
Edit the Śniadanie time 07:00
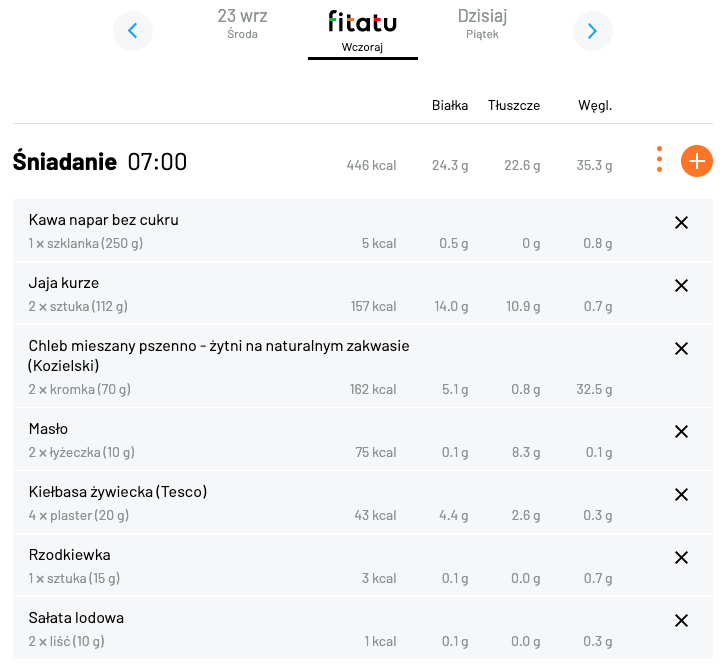coord(157,162)
